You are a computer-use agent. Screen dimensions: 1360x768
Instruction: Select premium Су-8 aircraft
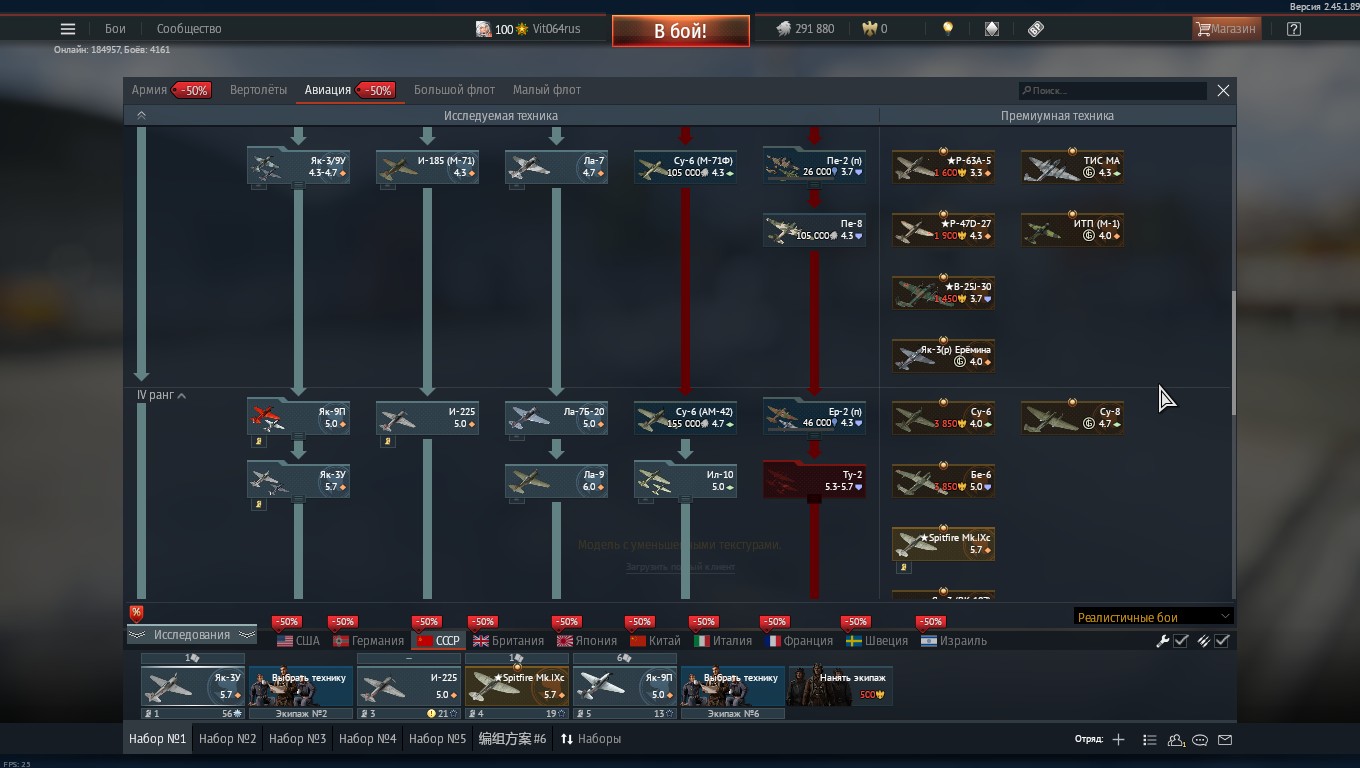point(1072,418)
